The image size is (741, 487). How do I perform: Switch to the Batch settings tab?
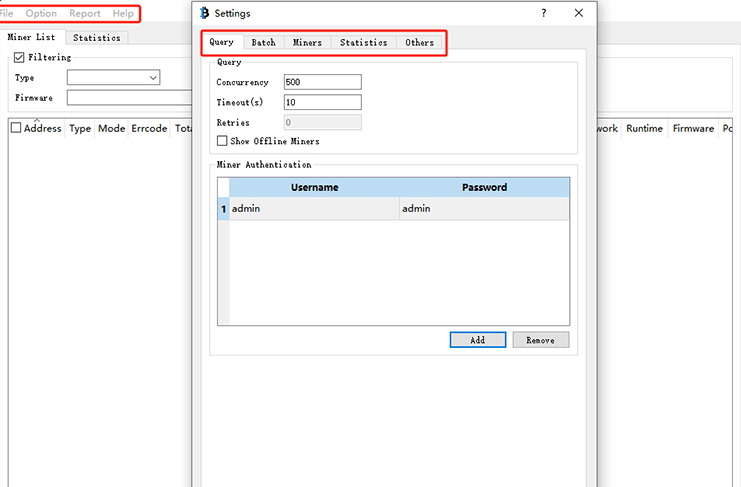(x=263, y=43)
